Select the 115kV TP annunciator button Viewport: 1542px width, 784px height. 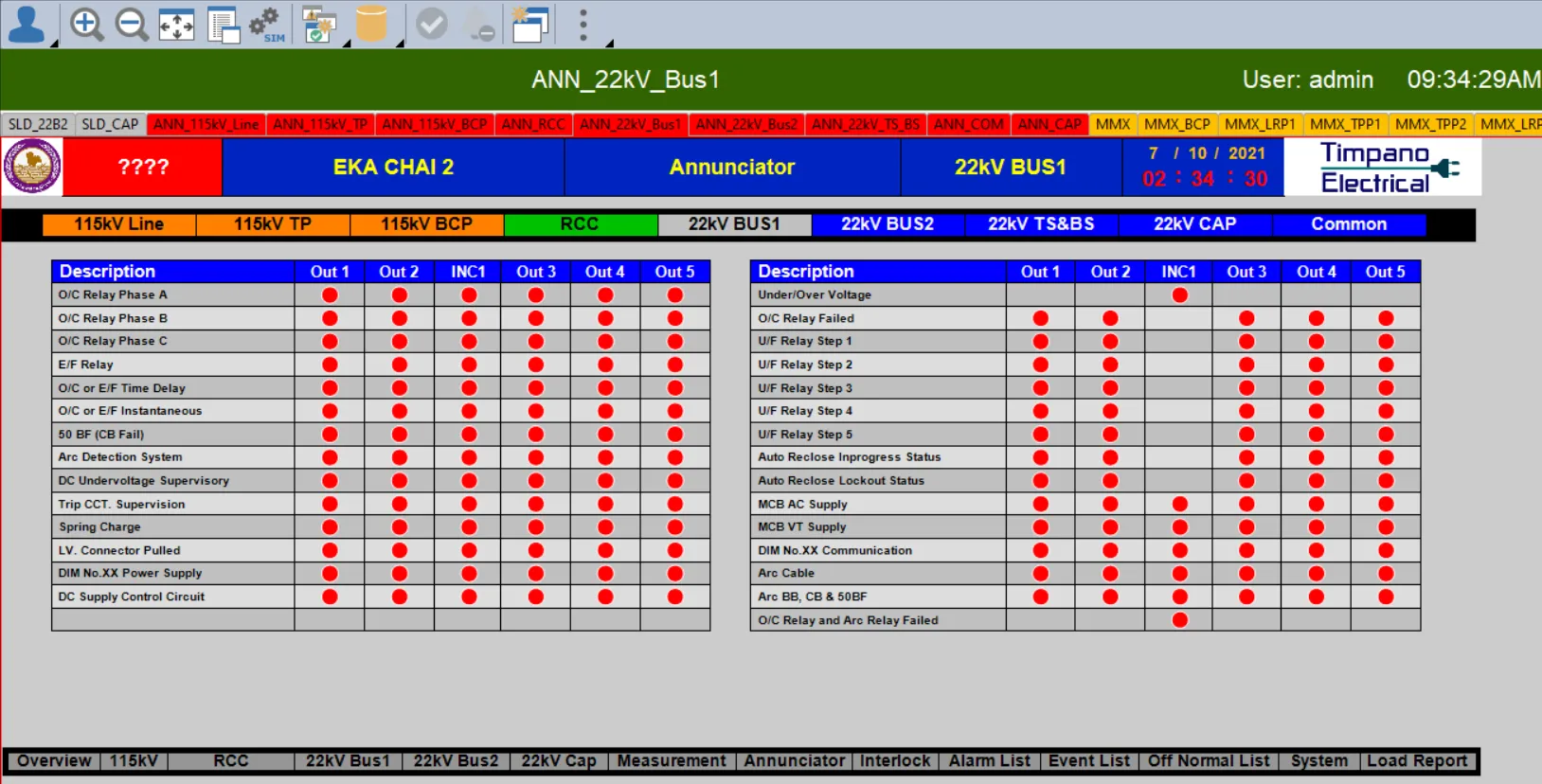[x=273, y=224]
